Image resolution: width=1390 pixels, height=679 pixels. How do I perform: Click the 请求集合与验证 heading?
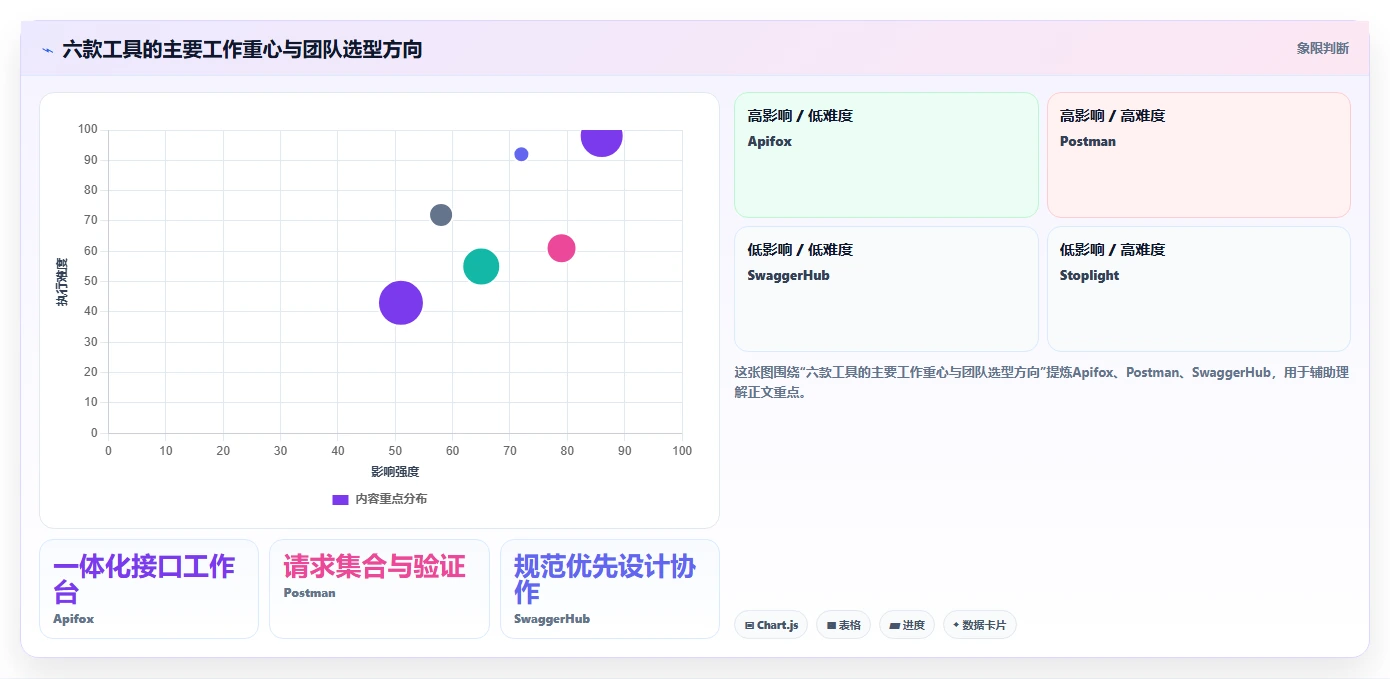[x=374, y=567]
